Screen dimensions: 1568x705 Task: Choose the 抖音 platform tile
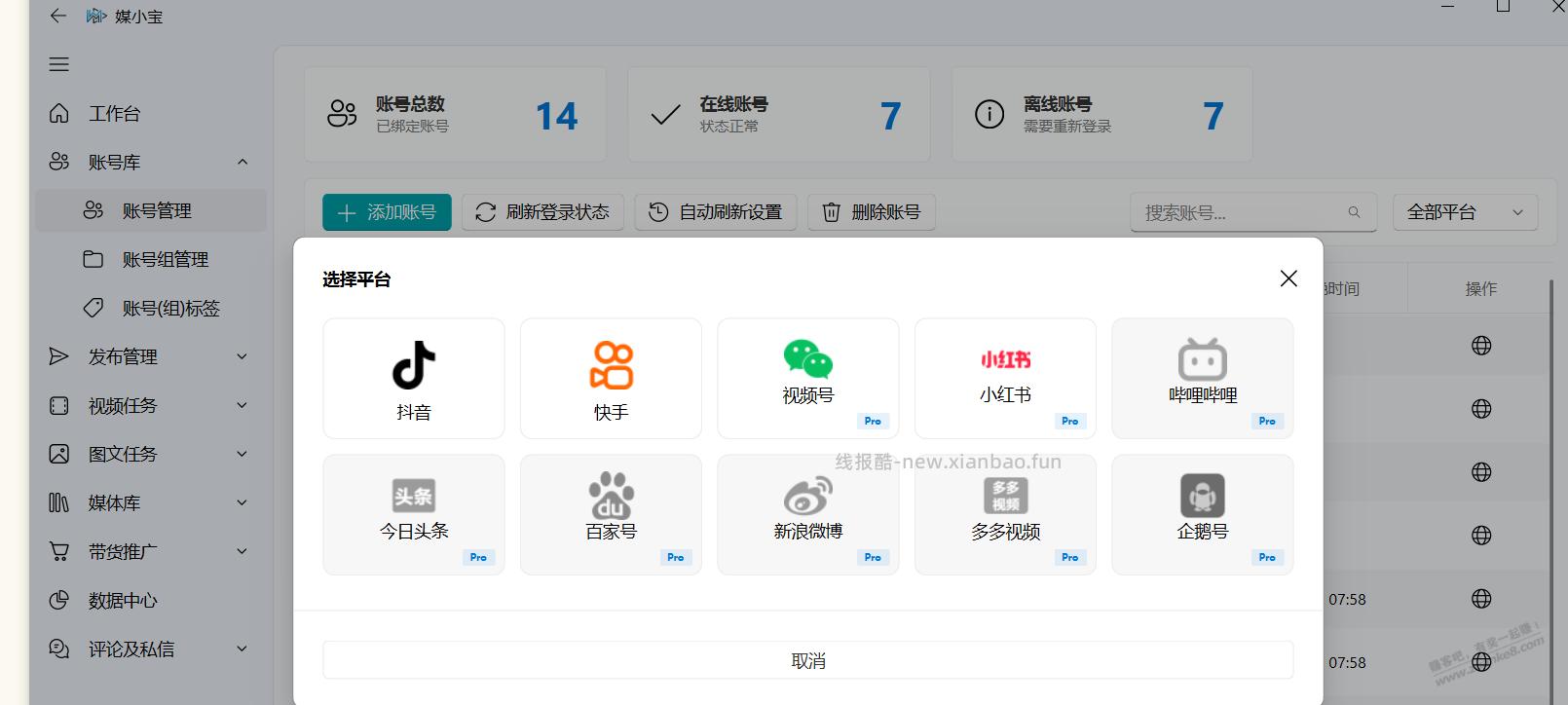tap(414, 379)
